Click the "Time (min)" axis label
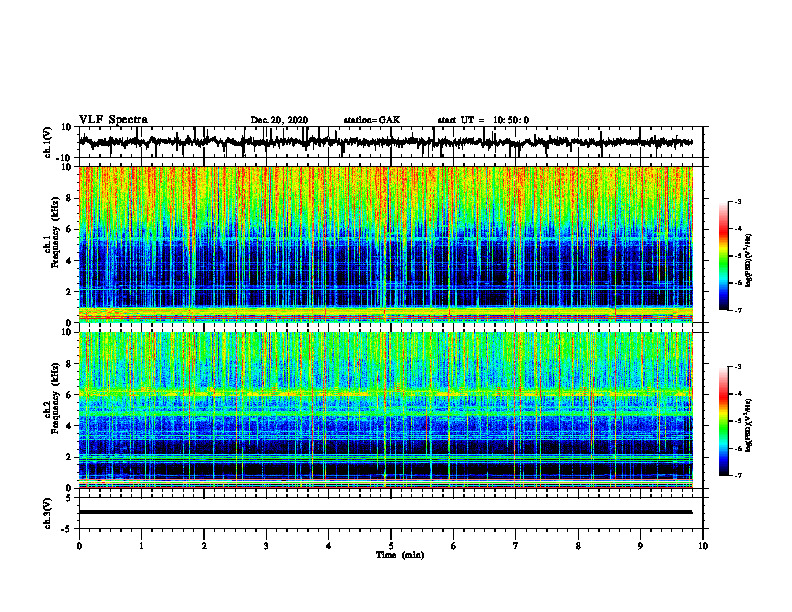Viewport: 792px width, 612px height. coord(400,555)
